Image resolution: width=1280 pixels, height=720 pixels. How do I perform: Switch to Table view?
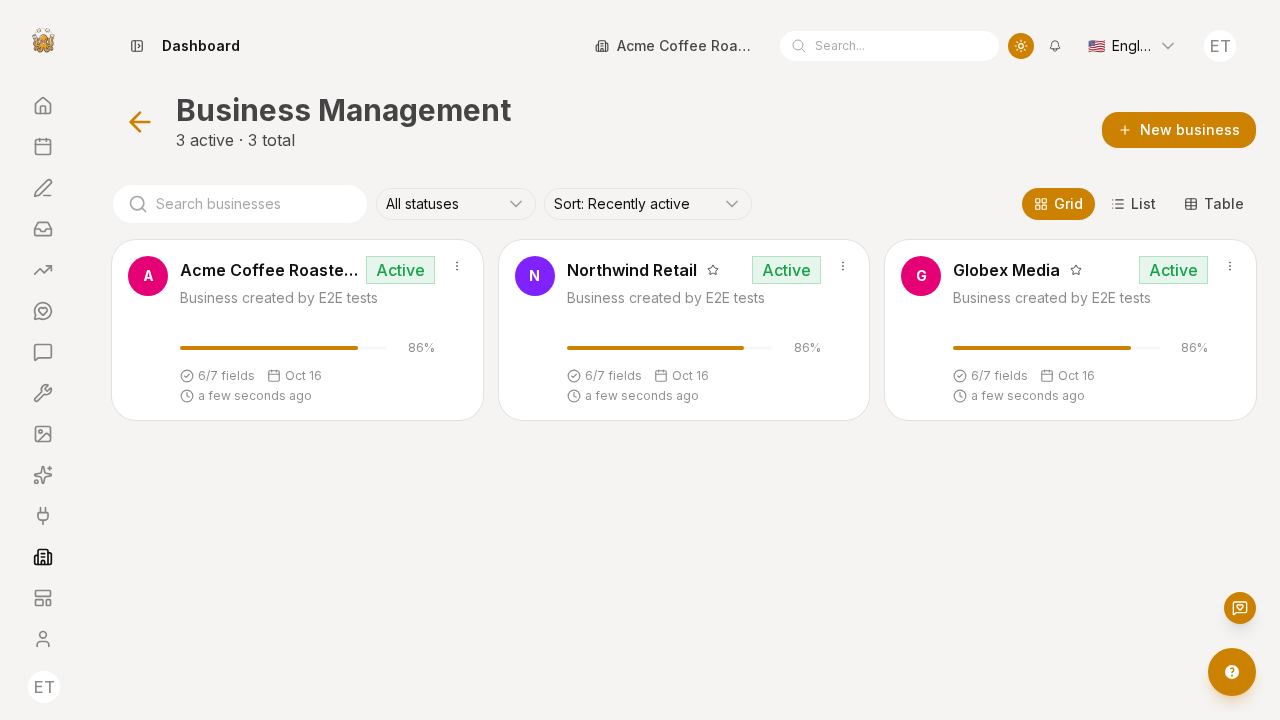point(1214,204)
